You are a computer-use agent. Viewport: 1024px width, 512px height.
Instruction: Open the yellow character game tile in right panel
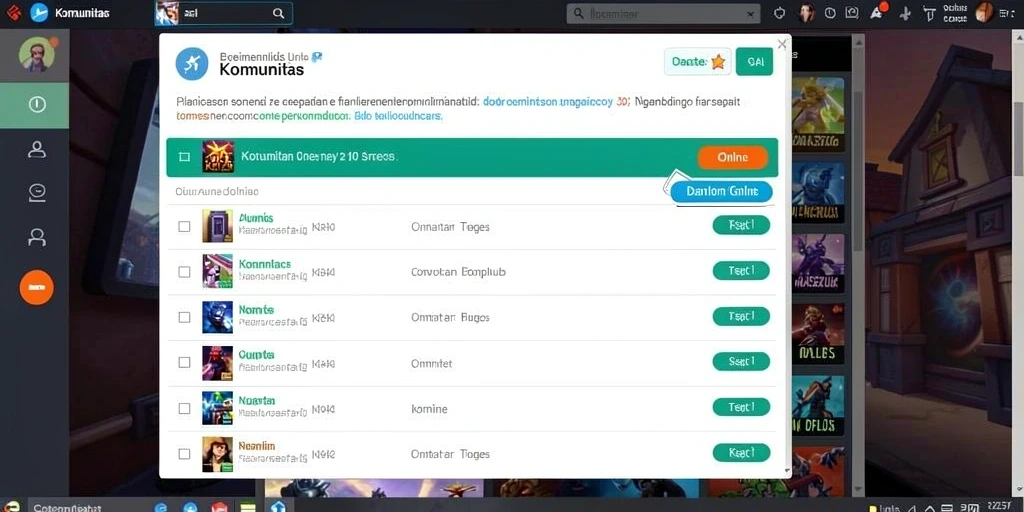[x=818, y=114]
